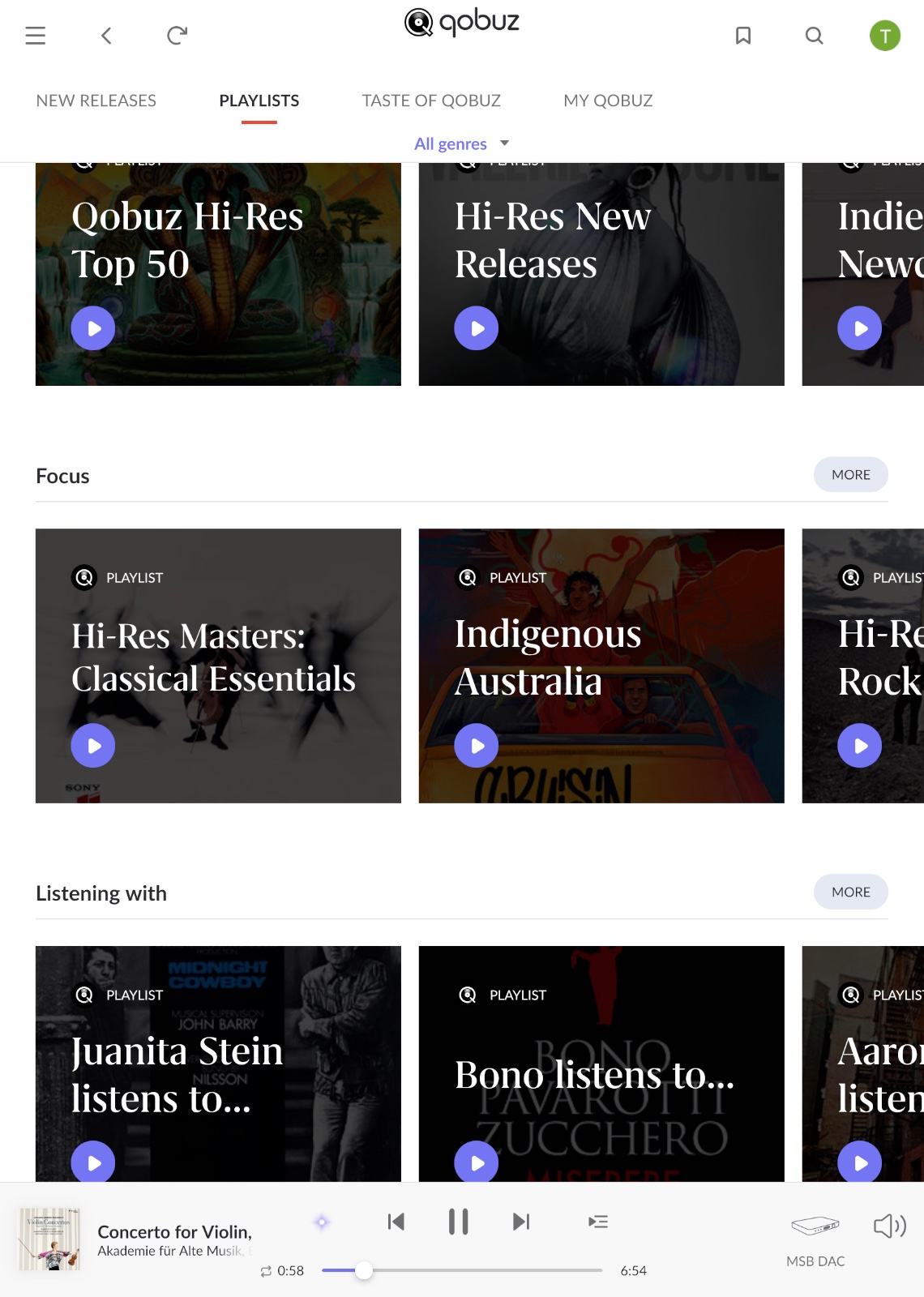Skip to previous track

pyautogui.click(x=396, y=1222)
